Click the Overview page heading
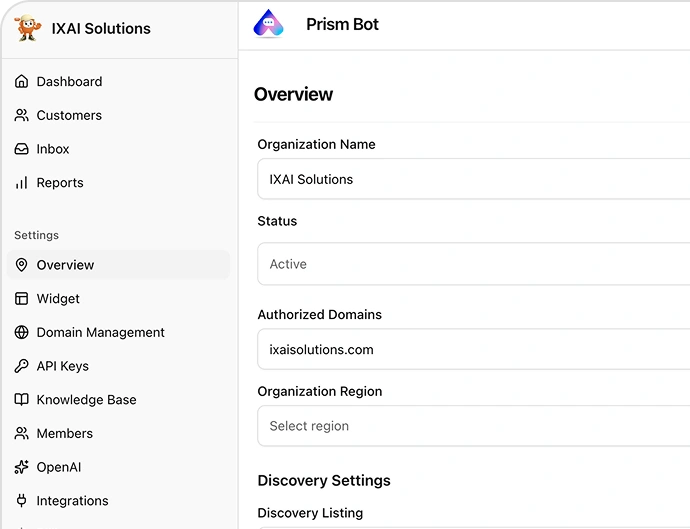Image resolution: width=690 pixels, height=529 pixels. pos(294,94)
